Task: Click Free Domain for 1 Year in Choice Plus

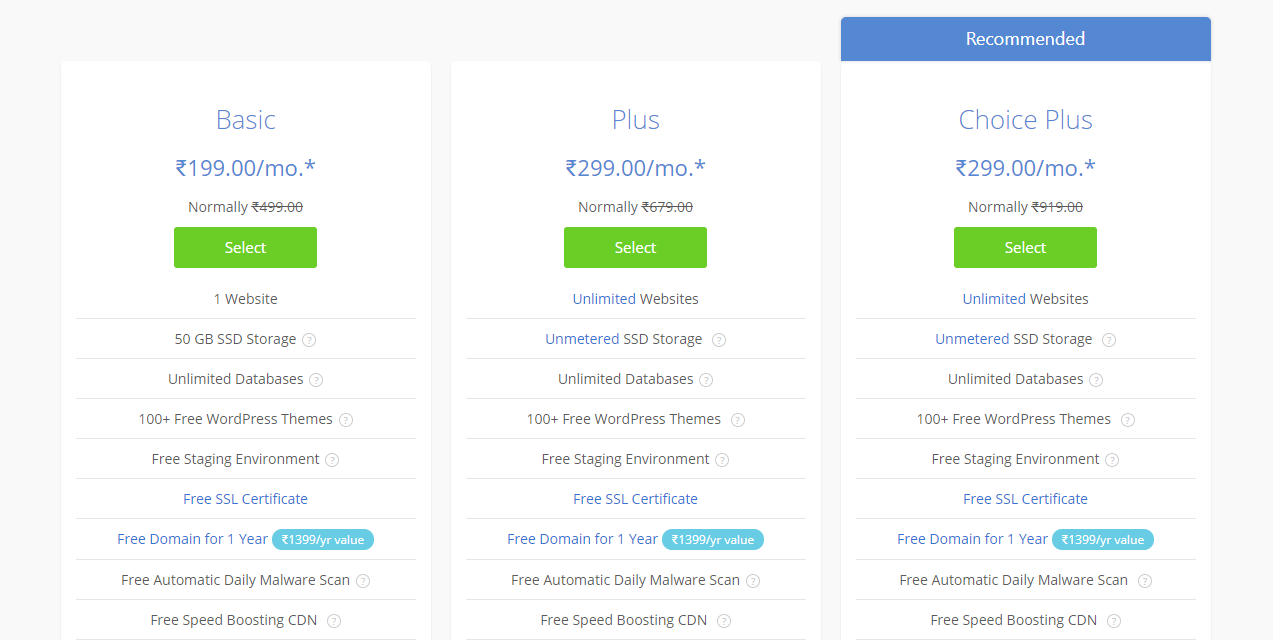Action: 972,539
